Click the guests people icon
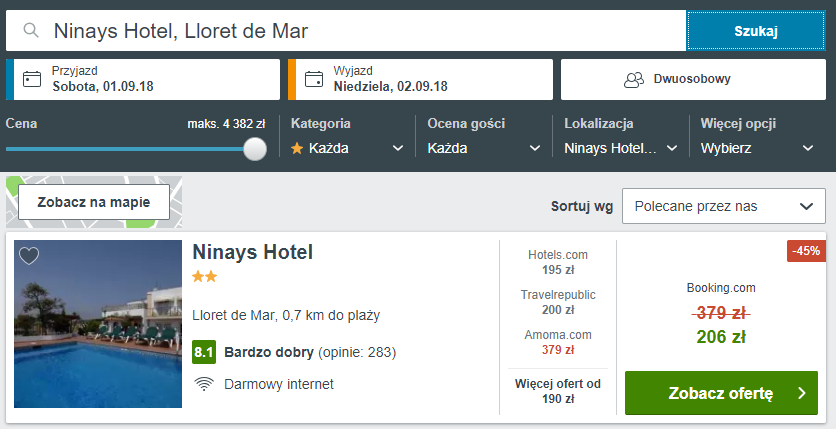Image resolution: width=836 pixels, height=429 pixels. [x=632, y=79]
